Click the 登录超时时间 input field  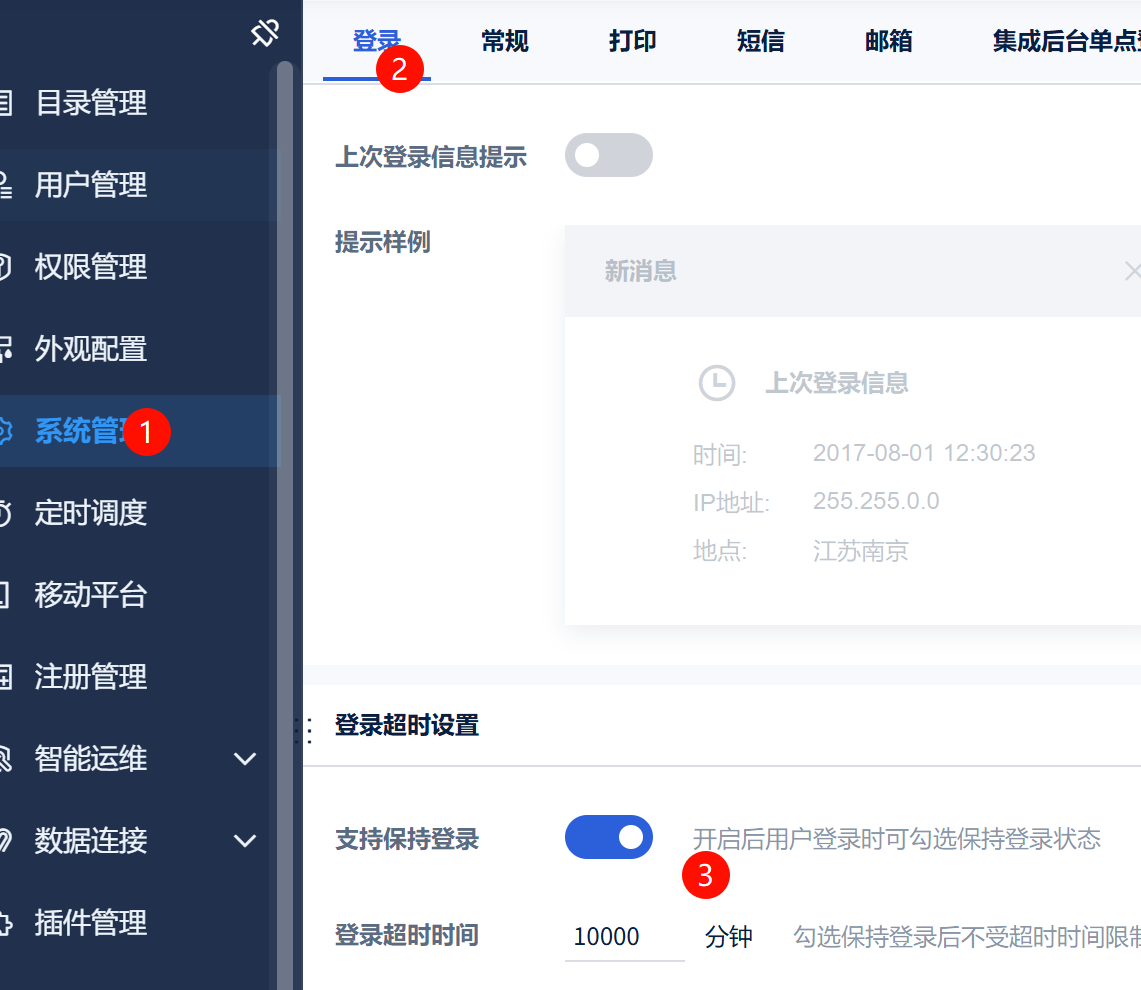pyautogui.click(x=624, y=937)
